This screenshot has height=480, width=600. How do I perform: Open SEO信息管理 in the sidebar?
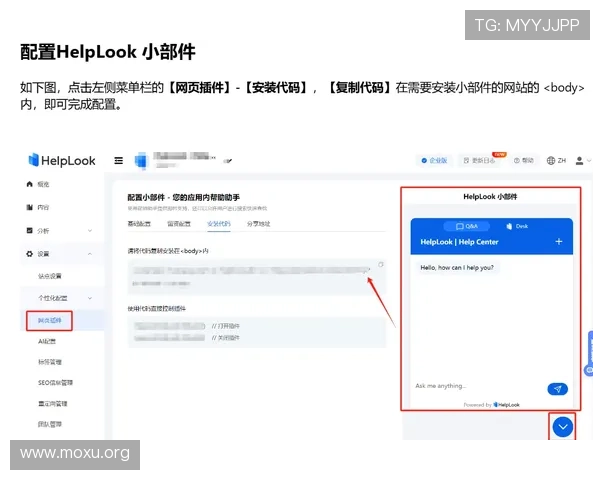tap(55, 382)
